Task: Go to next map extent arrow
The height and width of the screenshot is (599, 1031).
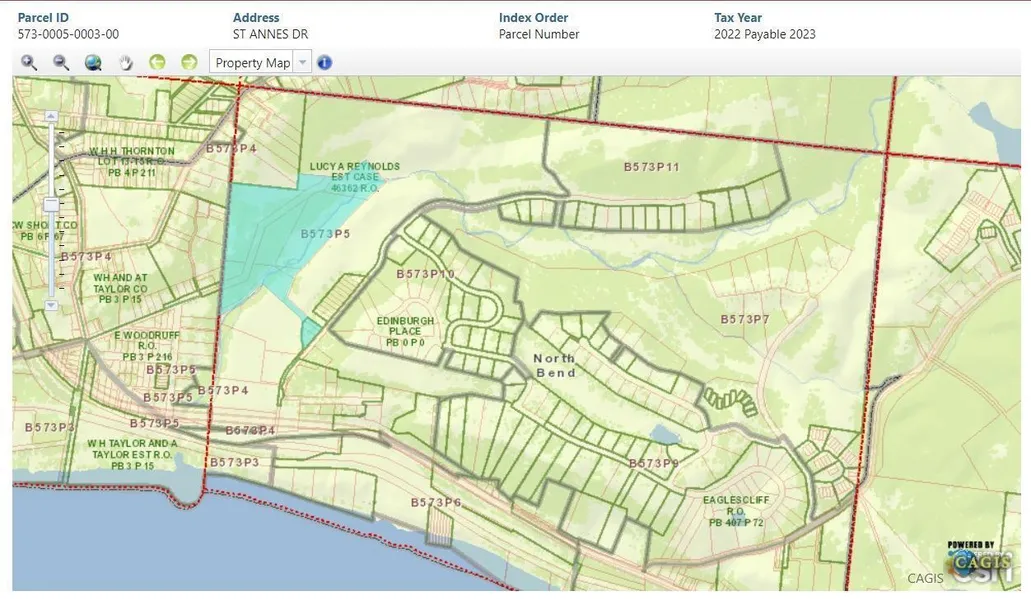Action: 189,63
